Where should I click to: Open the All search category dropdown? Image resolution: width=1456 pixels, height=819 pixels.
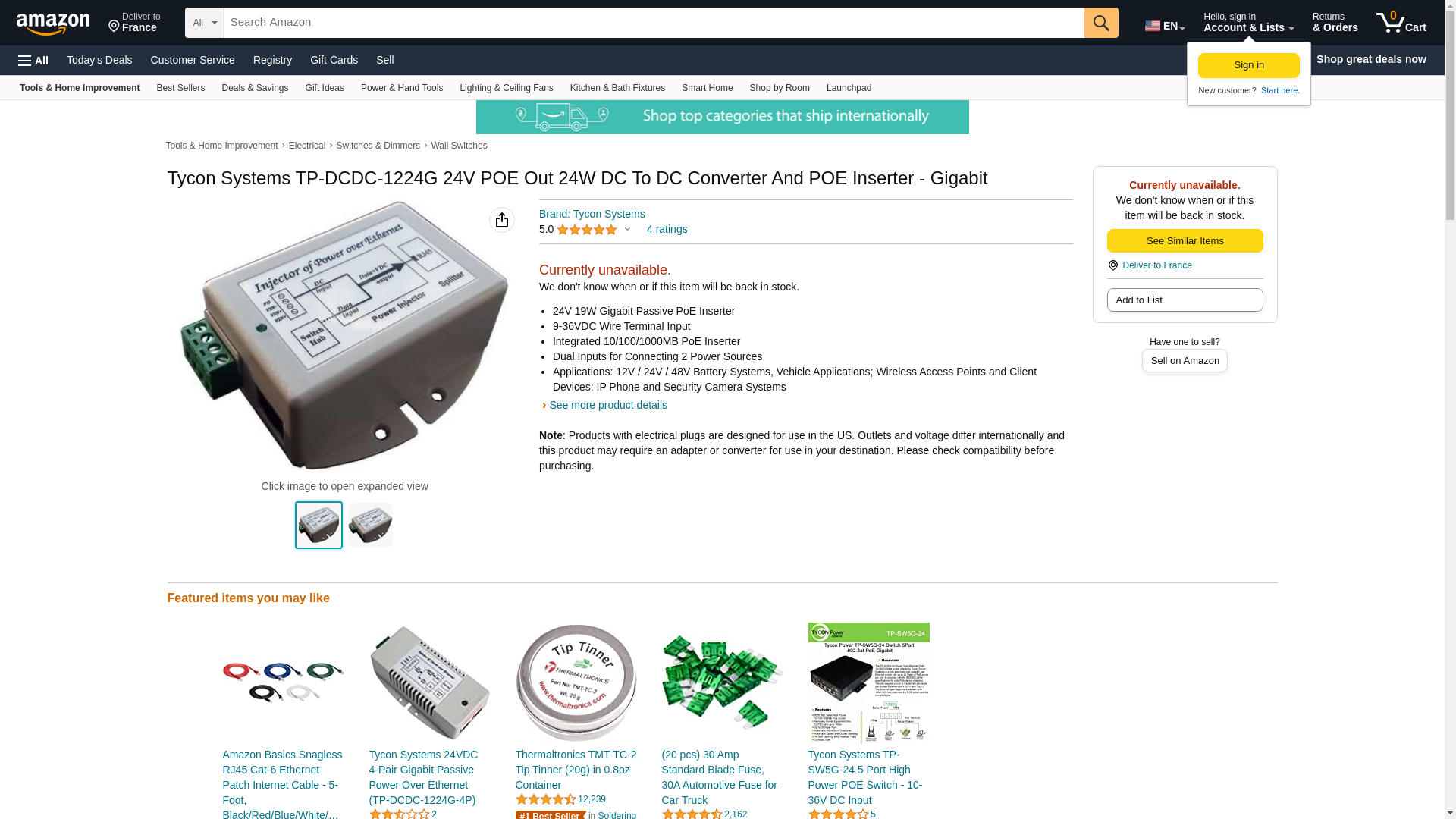click(x=205, y=23)
